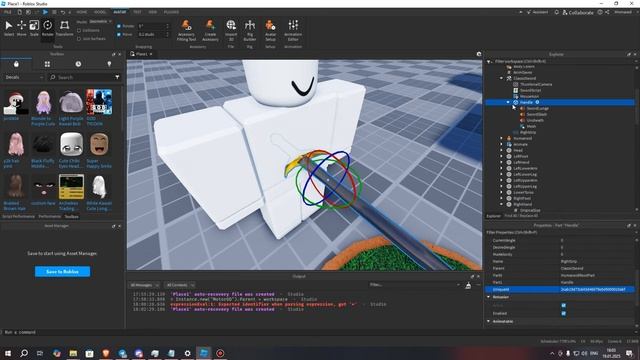Image resolution: width=640 pixels, height=360 pixels.
Task: Activate the Scale tool
Action: [x=34, y=28]
